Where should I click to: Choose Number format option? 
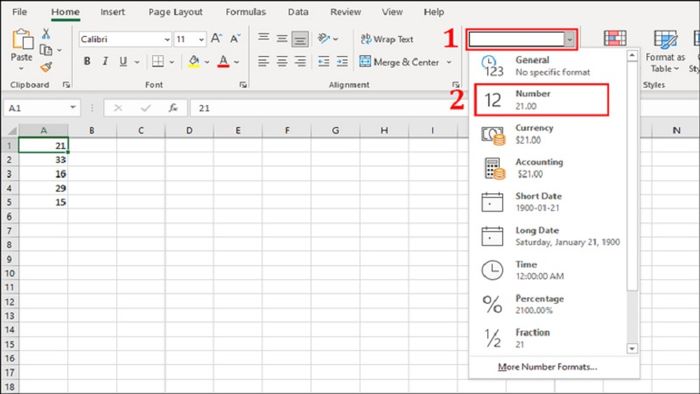541,100
